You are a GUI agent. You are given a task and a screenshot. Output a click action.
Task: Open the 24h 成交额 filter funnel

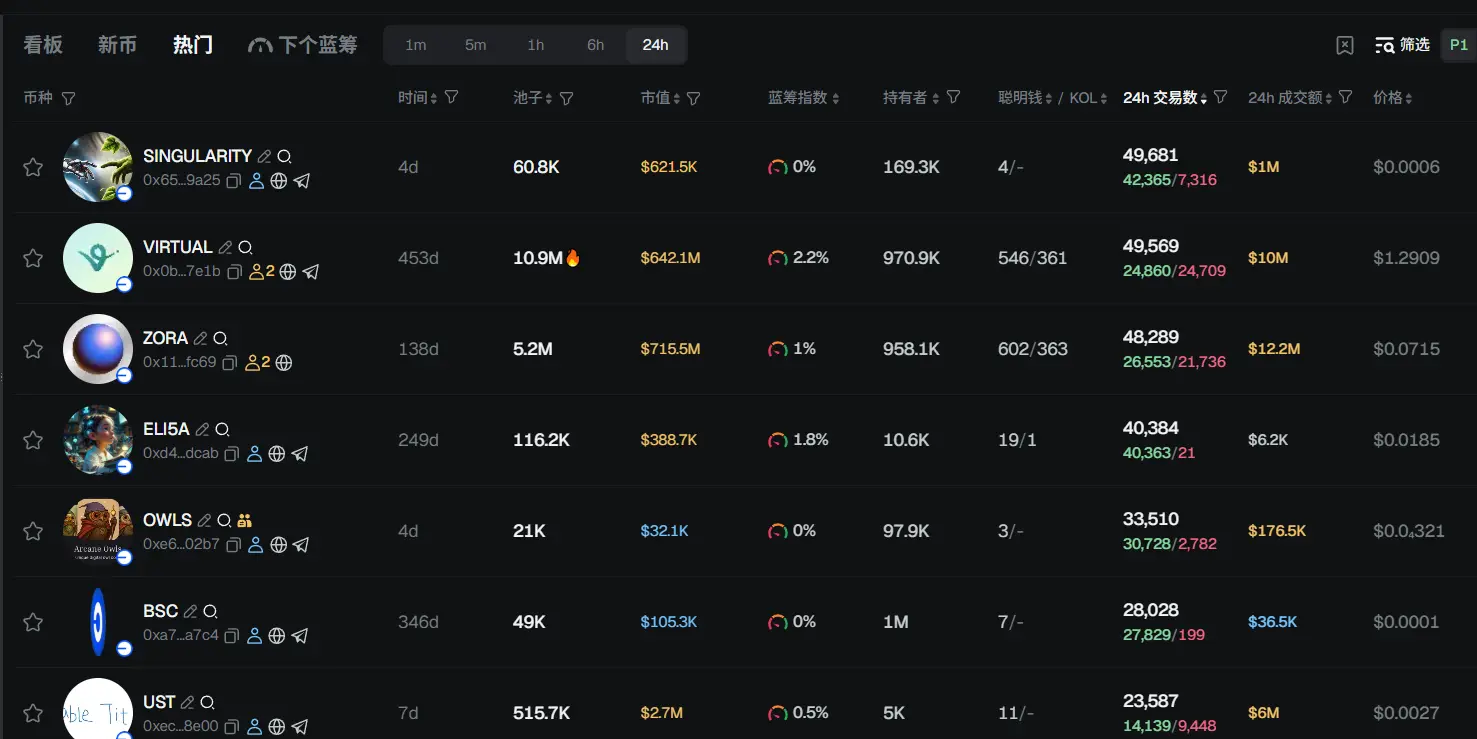[1346, 98]
